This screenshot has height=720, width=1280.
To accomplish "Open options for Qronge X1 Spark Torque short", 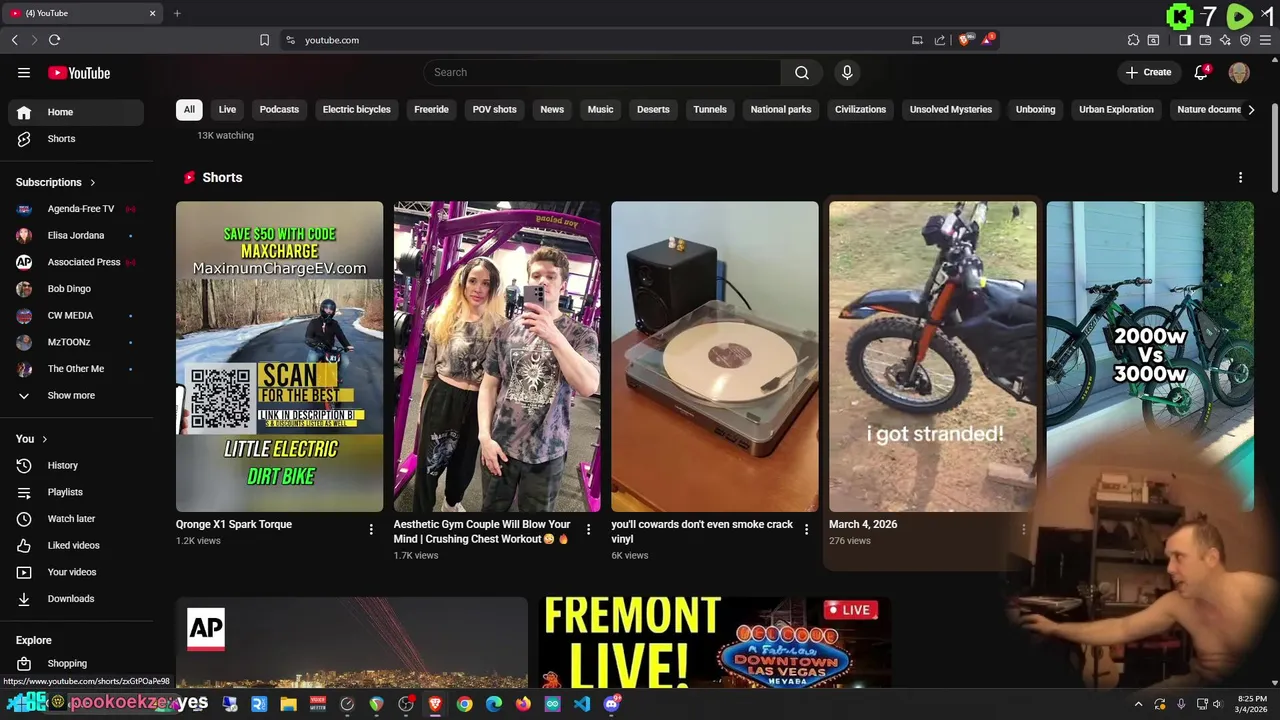I will (x=371, y=529).
